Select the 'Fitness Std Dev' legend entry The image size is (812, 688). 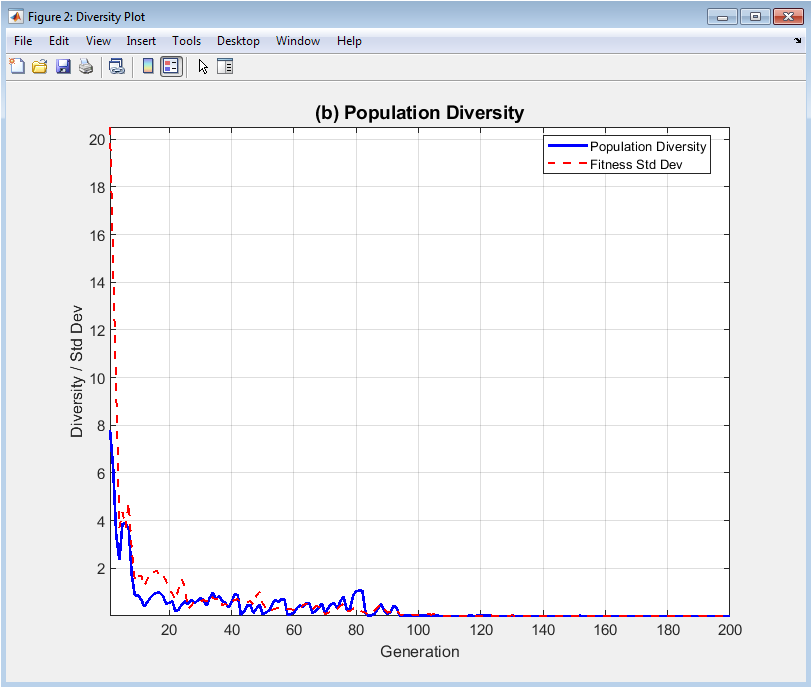pos(636,165)
